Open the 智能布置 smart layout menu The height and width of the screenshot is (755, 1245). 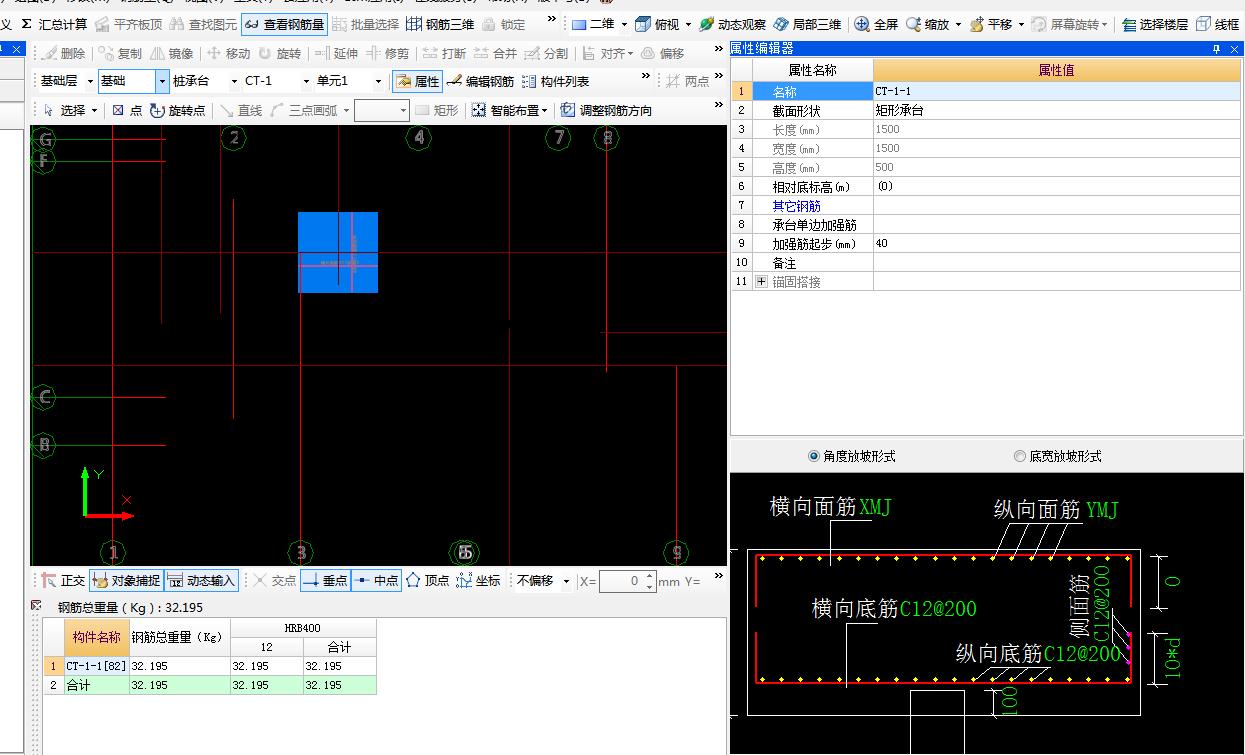pyautogui.click(x=510, y=110)
